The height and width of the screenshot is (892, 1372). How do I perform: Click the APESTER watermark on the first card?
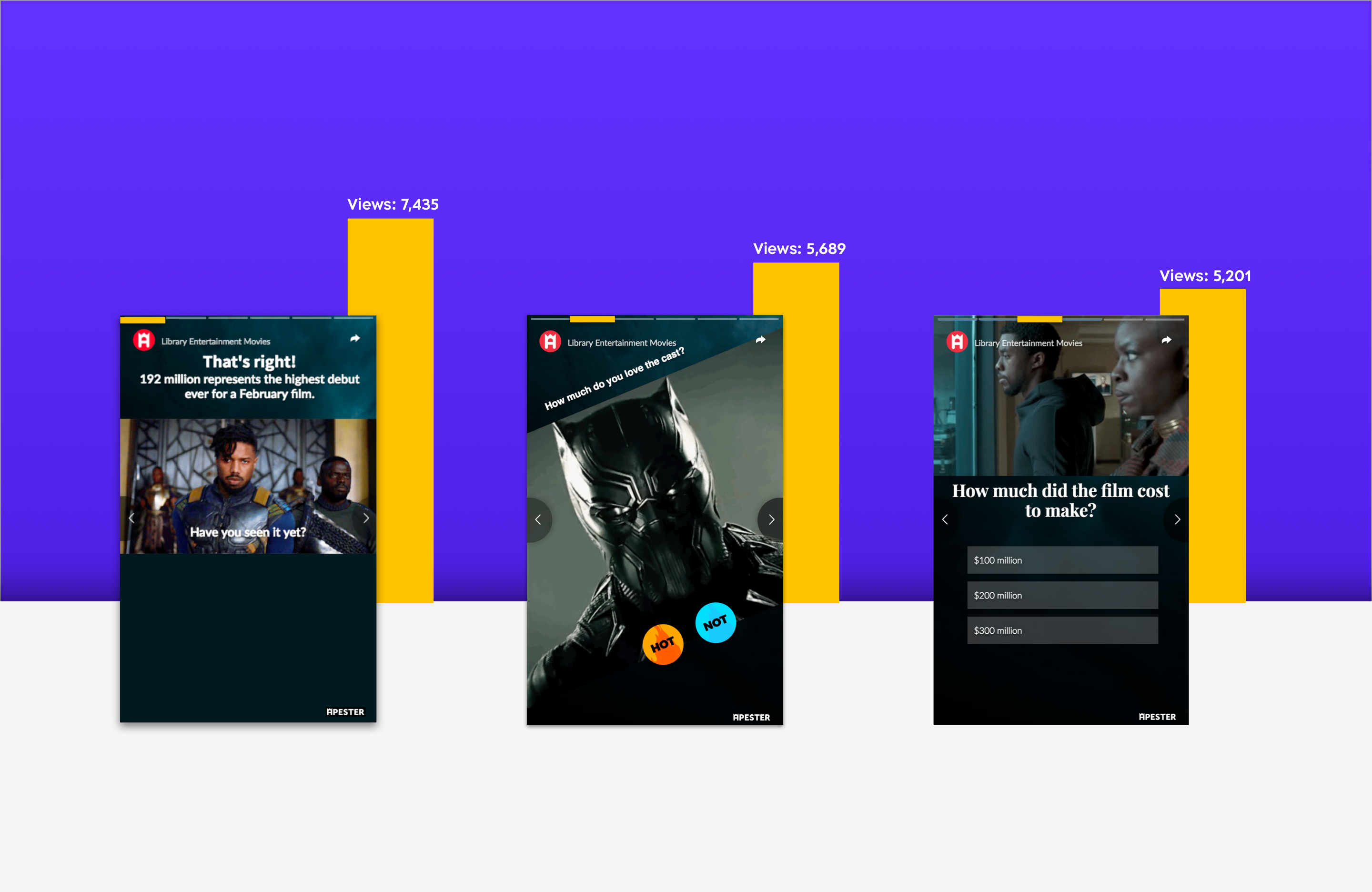(345, 712)
